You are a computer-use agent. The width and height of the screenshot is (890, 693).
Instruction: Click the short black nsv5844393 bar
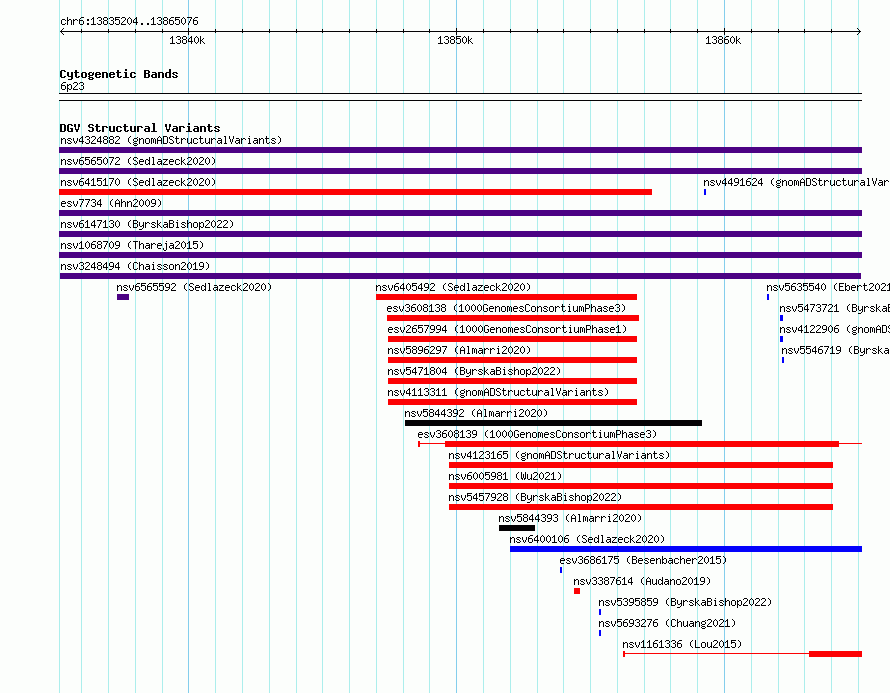click(x=517, y=528)
